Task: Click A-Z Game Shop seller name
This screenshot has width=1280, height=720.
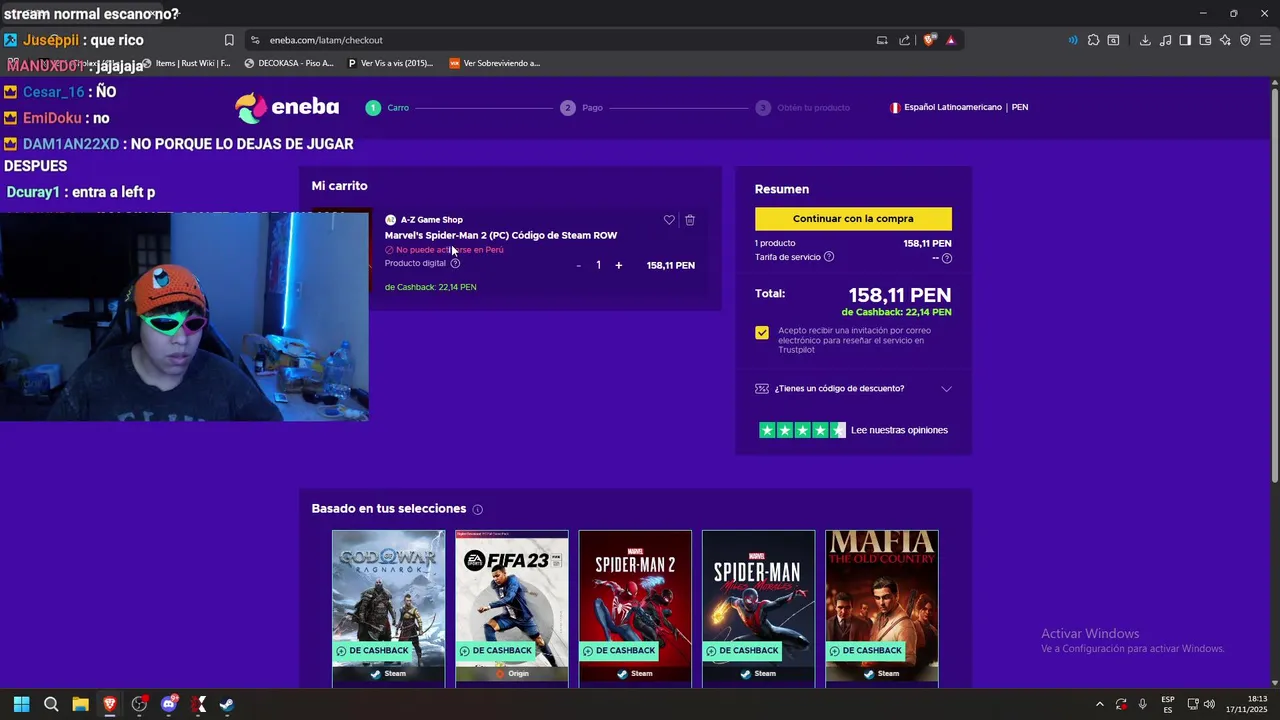Action: pos(431,220)
